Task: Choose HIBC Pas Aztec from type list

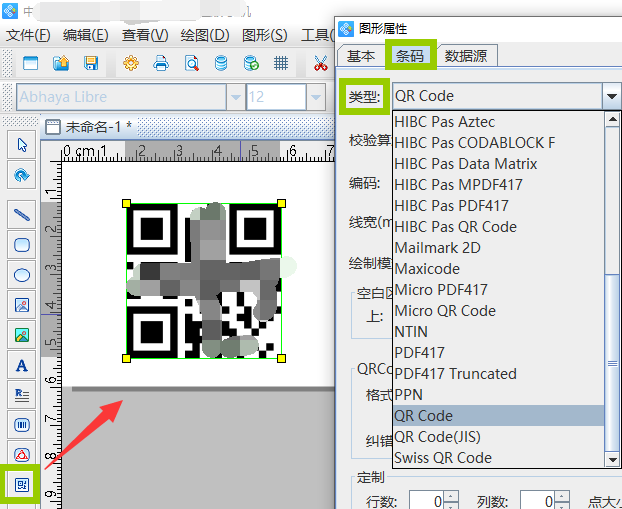Action: point(499,122)
